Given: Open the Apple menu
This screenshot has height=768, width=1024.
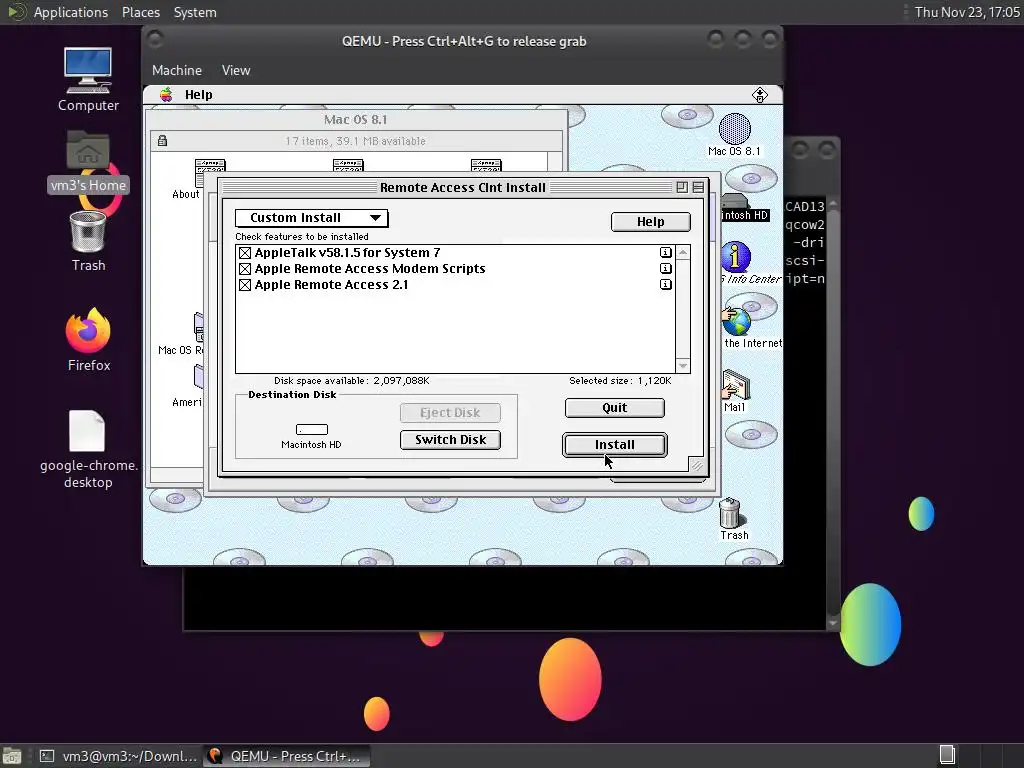Looking at the screenshot, I should pos(167,95).
